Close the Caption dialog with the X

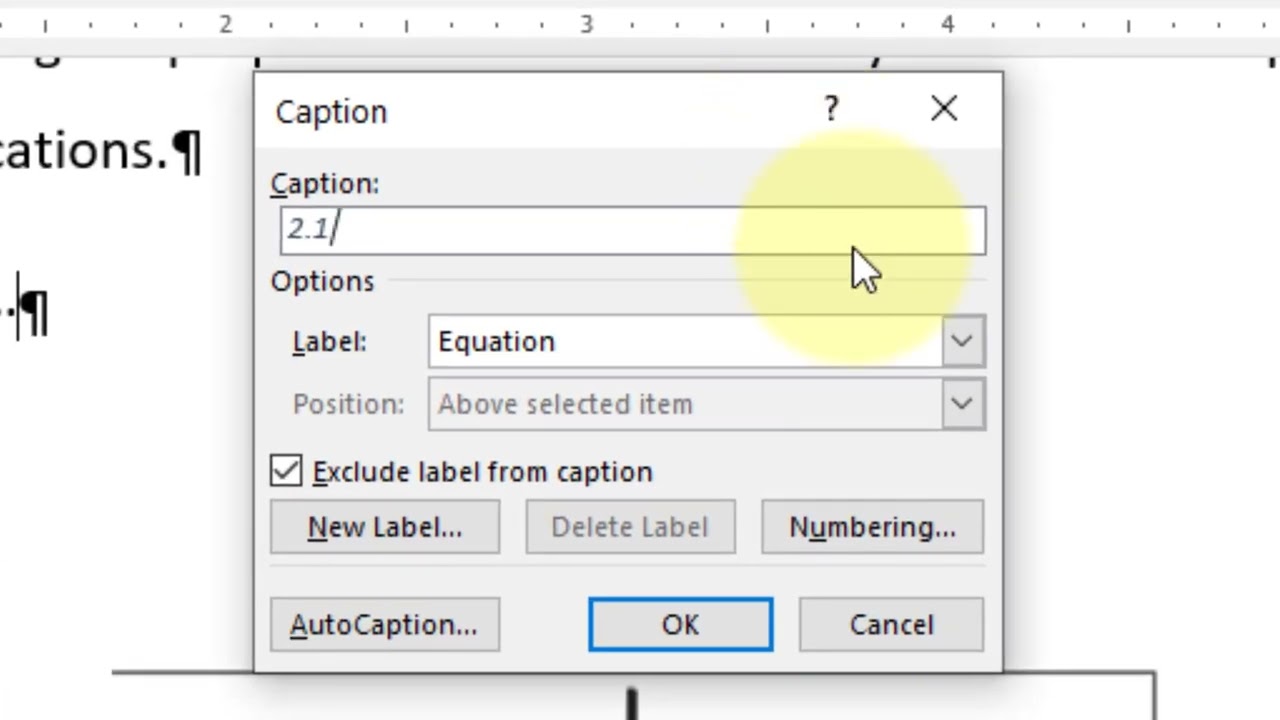point(944,109)
